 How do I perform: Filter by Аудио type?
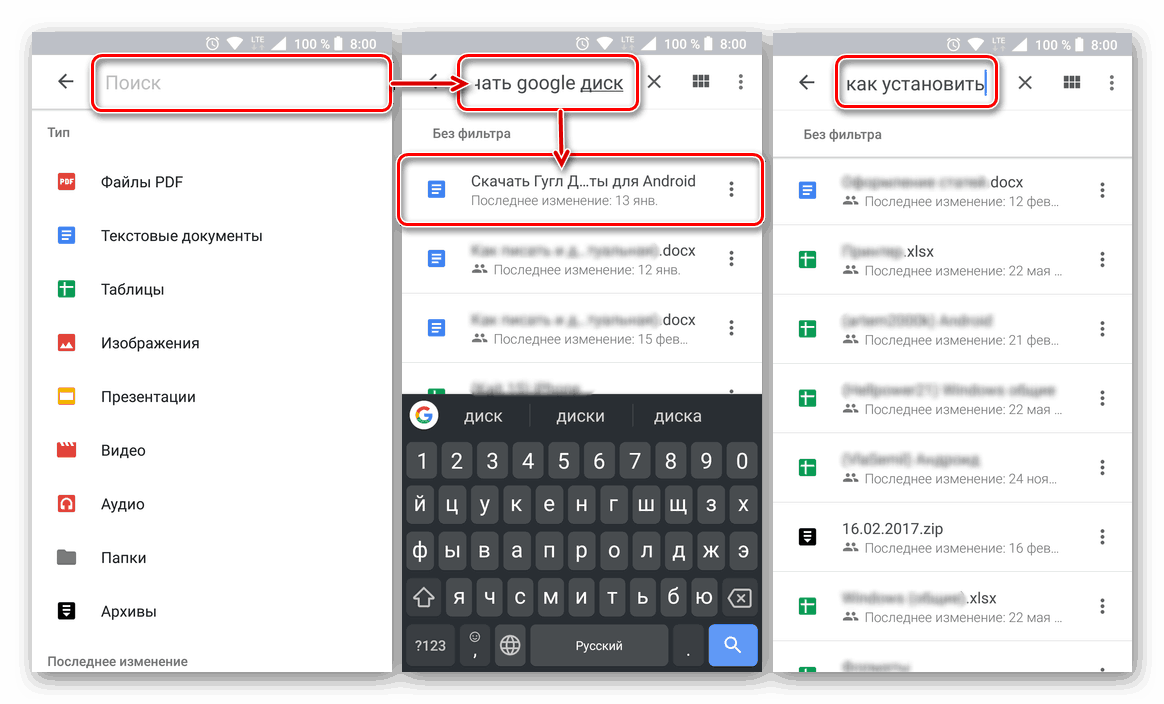point(212,503)
